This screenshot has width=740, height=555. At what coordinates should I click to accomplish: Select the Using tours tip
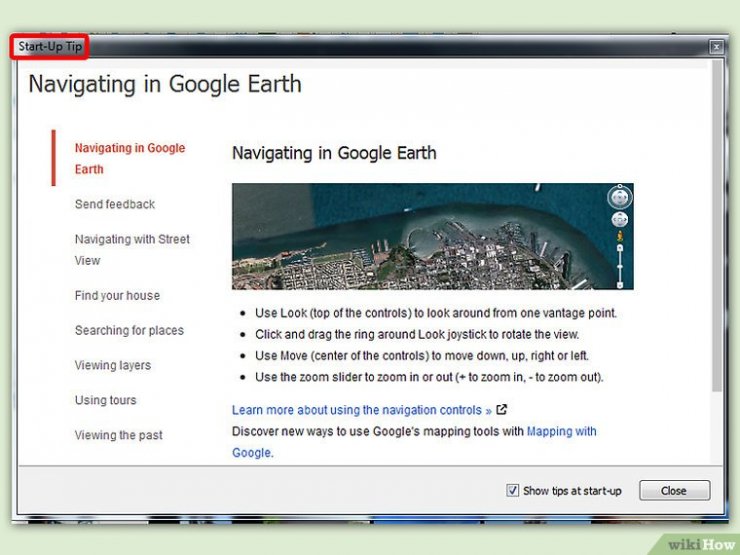click(x=105, y=400)
